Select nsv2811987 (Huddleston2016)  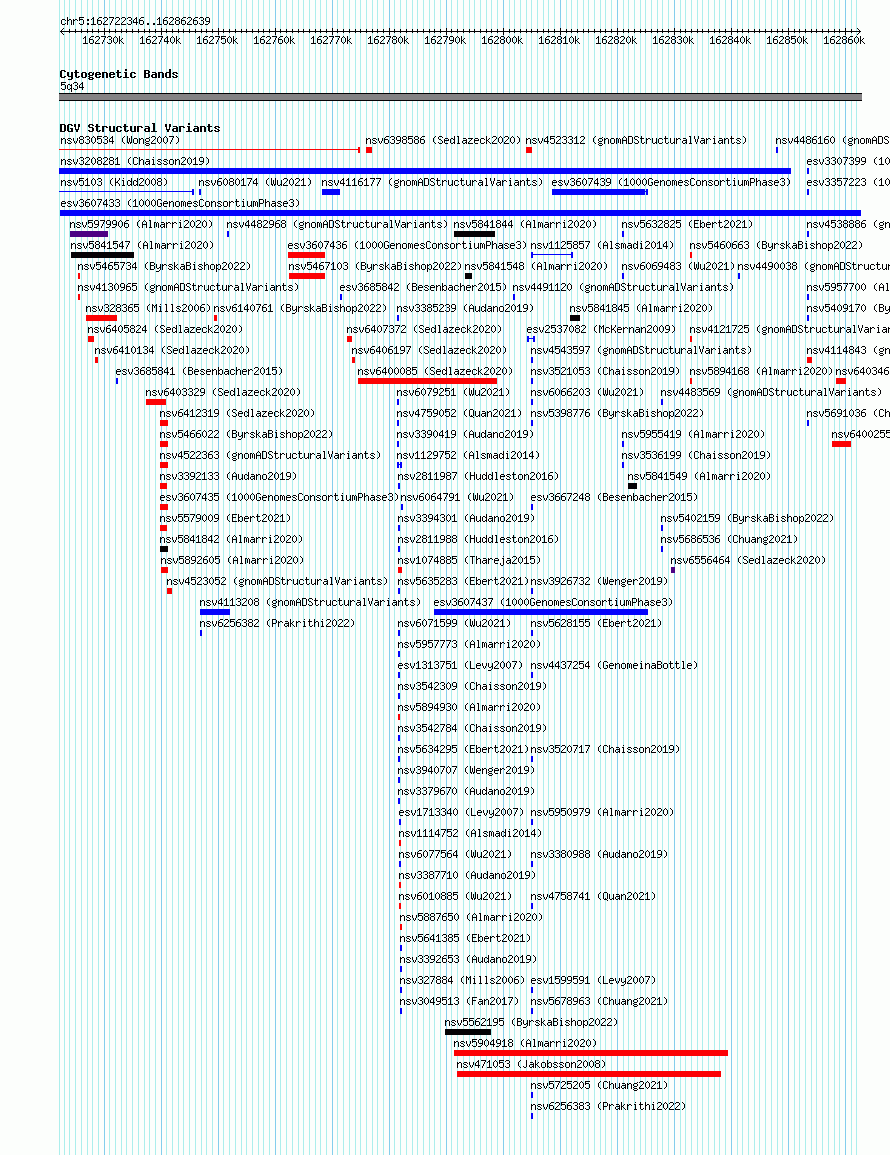pyautogui.click(x=478, y=476)
